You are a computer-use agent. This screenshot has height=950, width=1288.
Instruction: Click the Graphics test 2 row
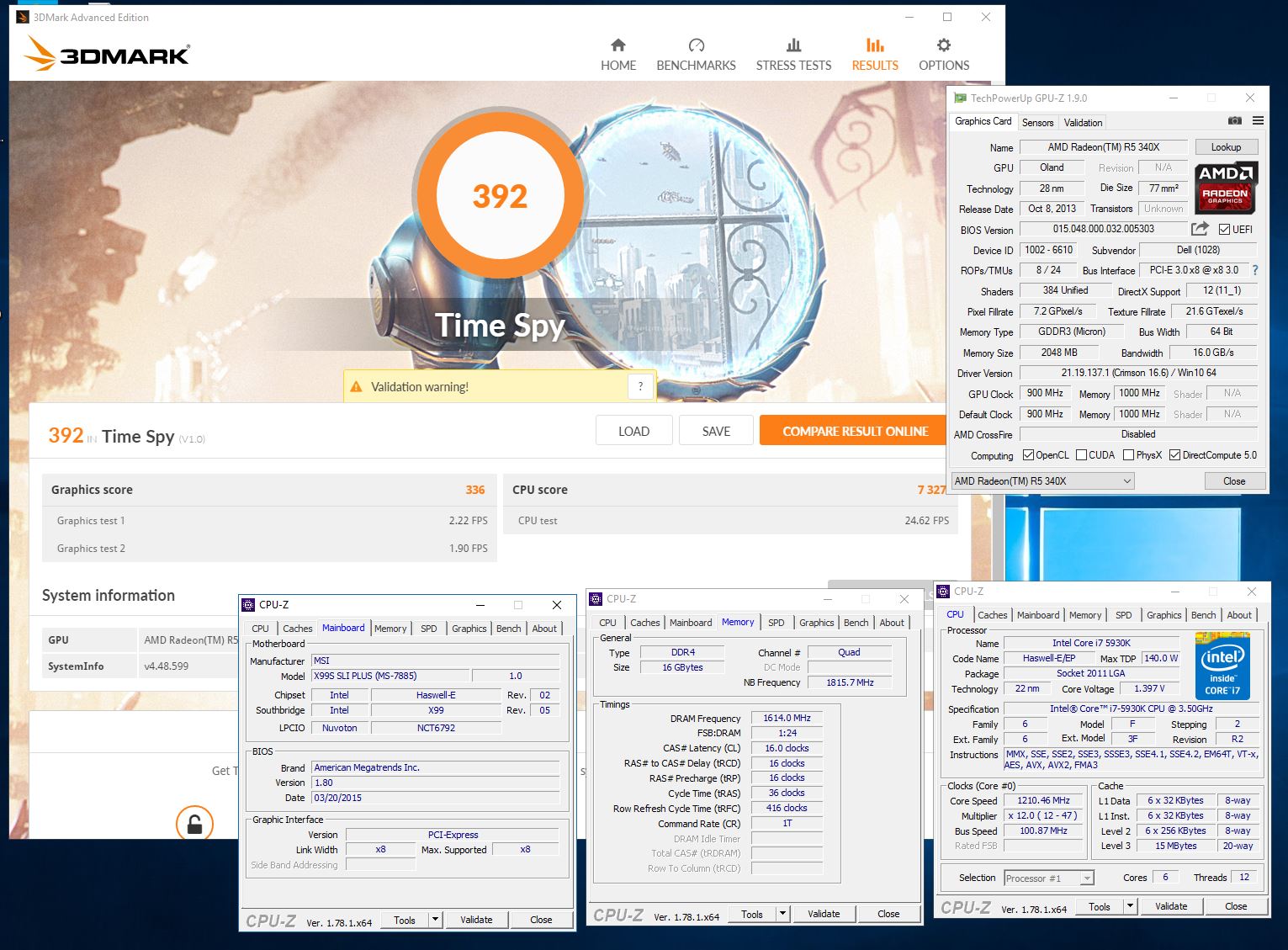click(x=270, y=548)
